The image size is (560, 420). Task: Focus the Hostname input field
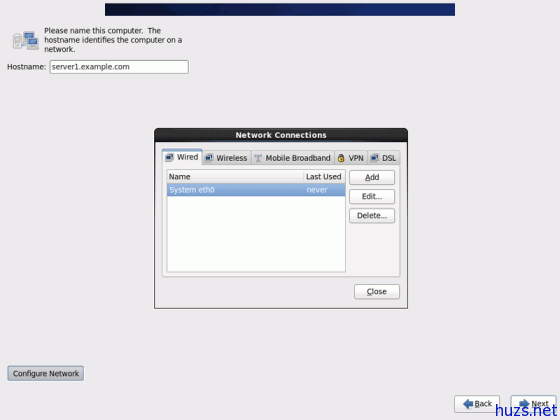tap(119, 67)
